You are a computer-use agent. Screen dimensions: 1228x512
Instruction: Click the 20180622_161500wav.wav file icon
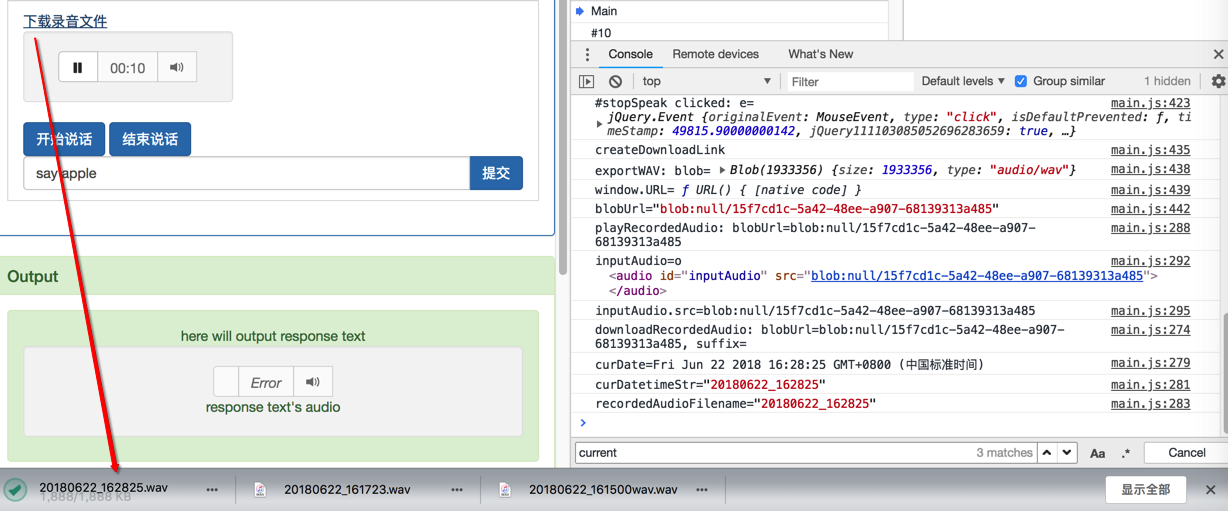tap(505, 490)
